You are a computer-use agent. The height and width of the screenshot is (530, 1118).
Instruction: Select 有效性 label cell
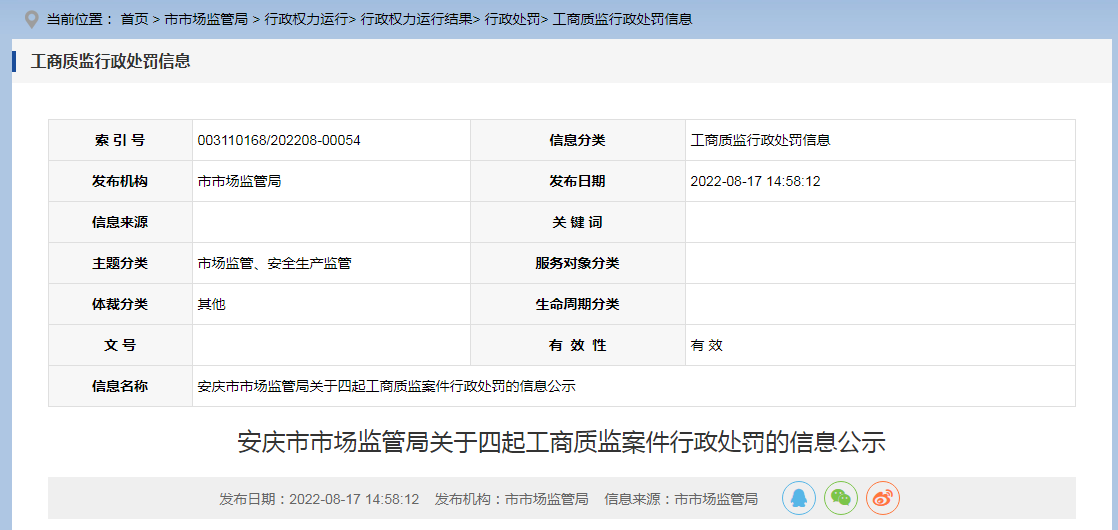(x=578, y=345)
